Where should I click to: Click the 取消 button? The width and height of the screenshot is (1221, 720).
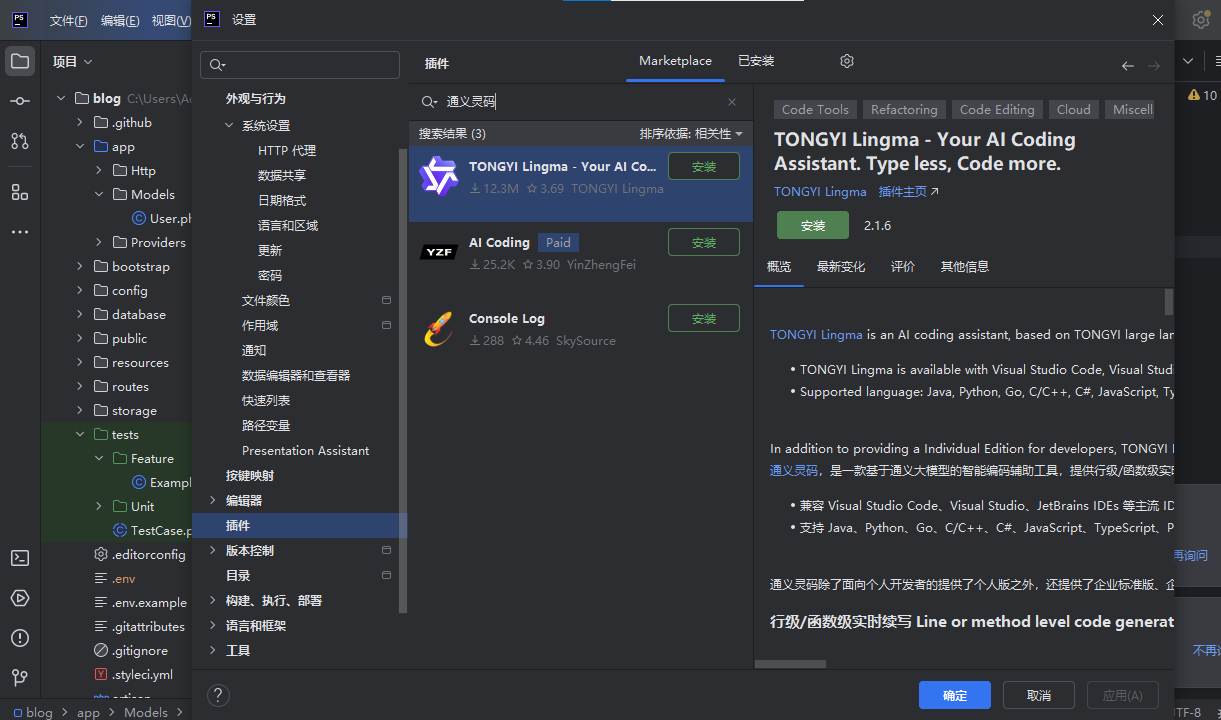(x=1039, y=695)
